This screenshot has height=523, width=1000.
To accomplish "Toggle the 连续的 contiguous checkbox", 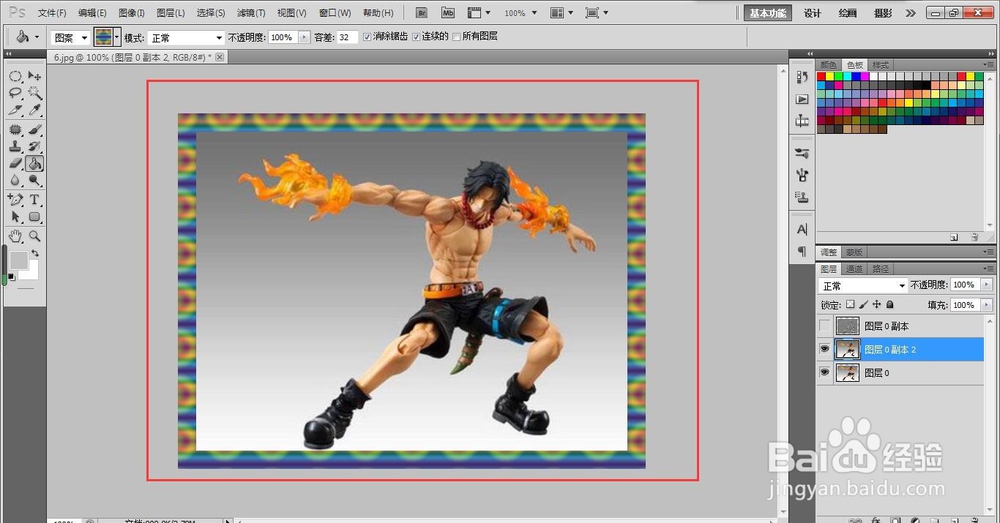I will coord(416,37).
